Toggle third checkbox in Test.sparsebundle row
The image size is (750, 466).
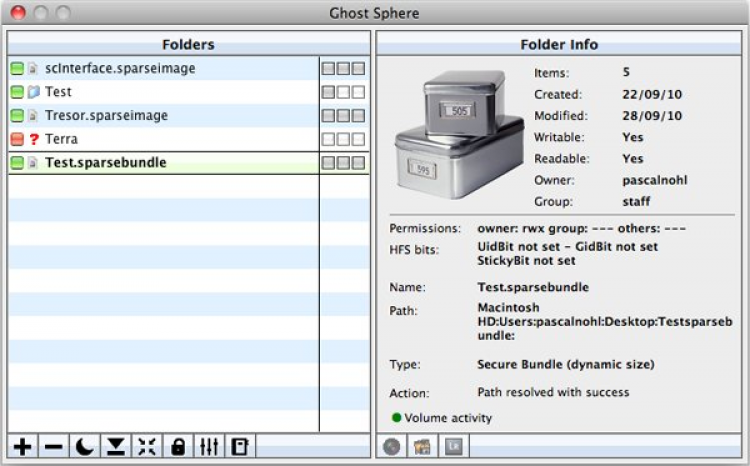point(358,163)
